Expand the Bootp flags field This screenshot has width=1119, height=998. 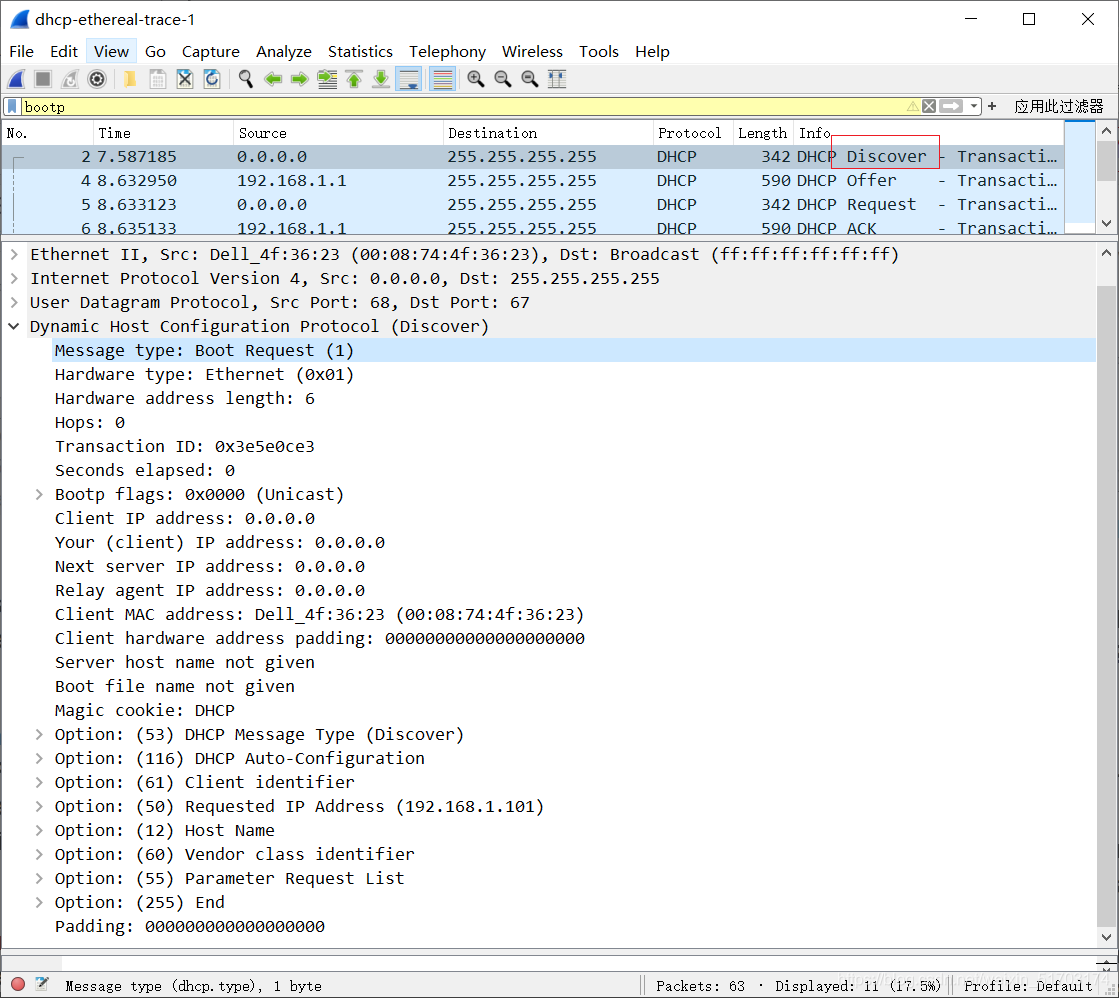coord(39,494)
